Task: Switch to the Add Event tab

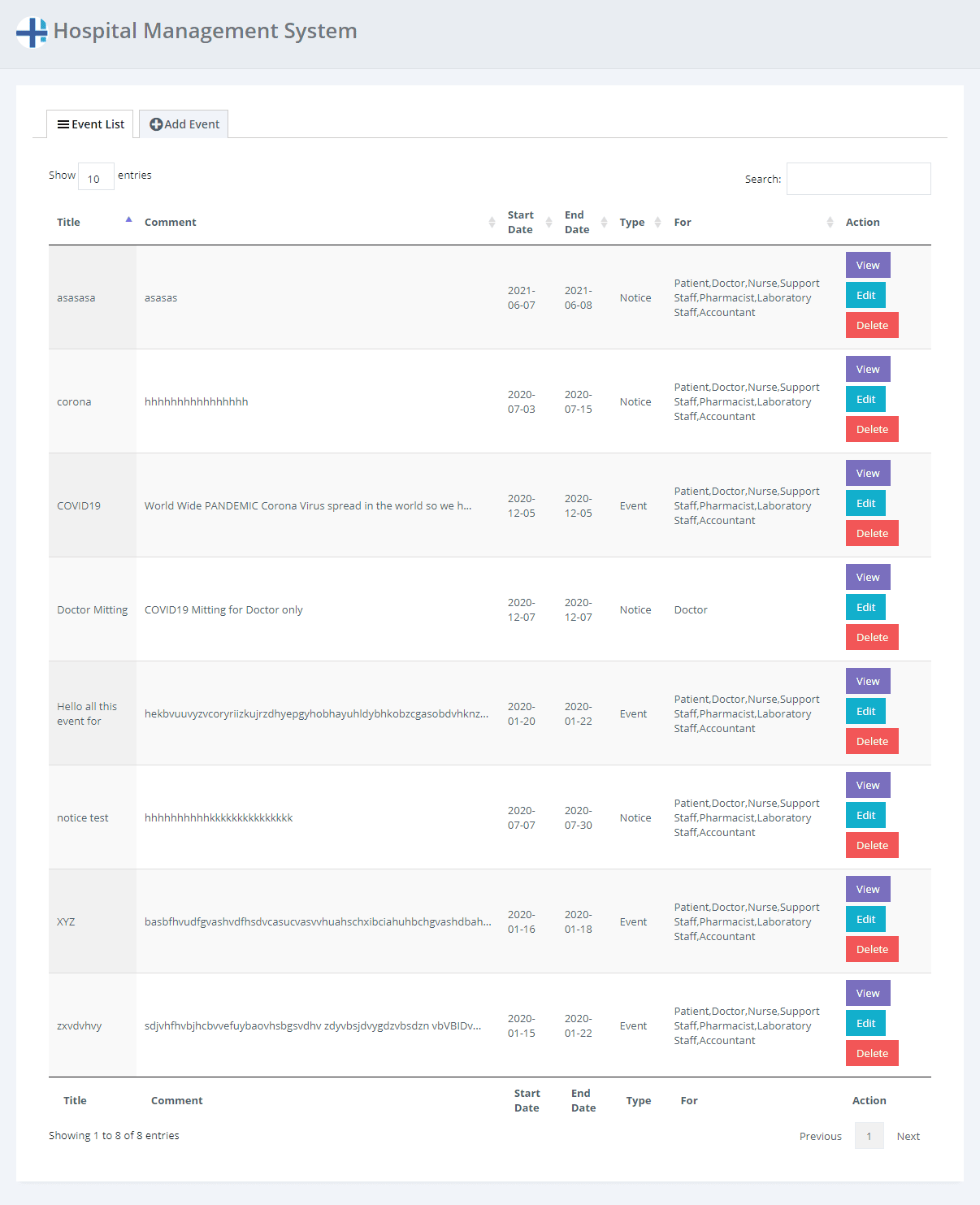Action: tap(184, 124)
